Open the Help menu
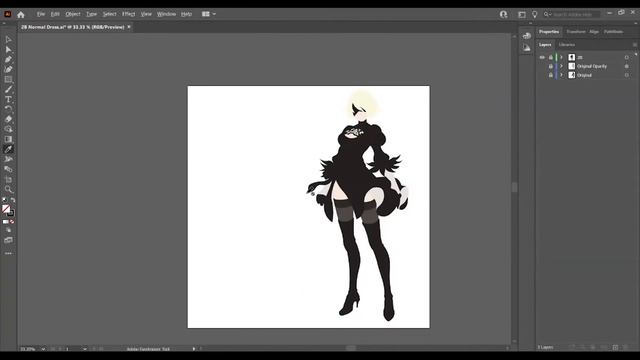The width and height of the screenshot is (640, 360). [x=187, y=14]
